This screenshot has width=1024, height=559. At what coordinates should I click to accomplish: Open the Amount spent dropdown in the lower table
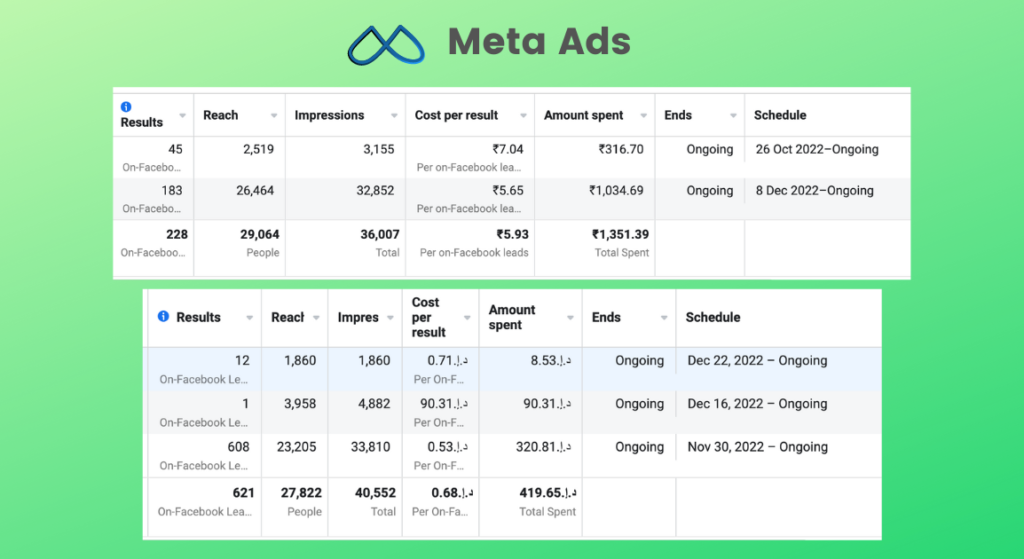[x=570, y=318]
